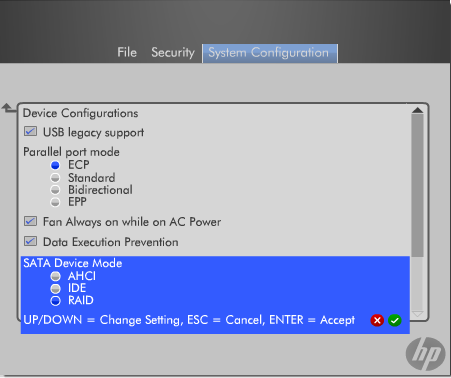Click the vertical scrollbar thumb
Screen dimensions: 451x378
point(417,185)
